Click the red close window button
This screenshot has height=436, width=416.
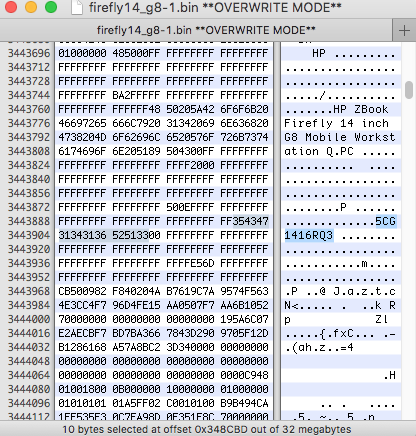[x=11, y=7]
